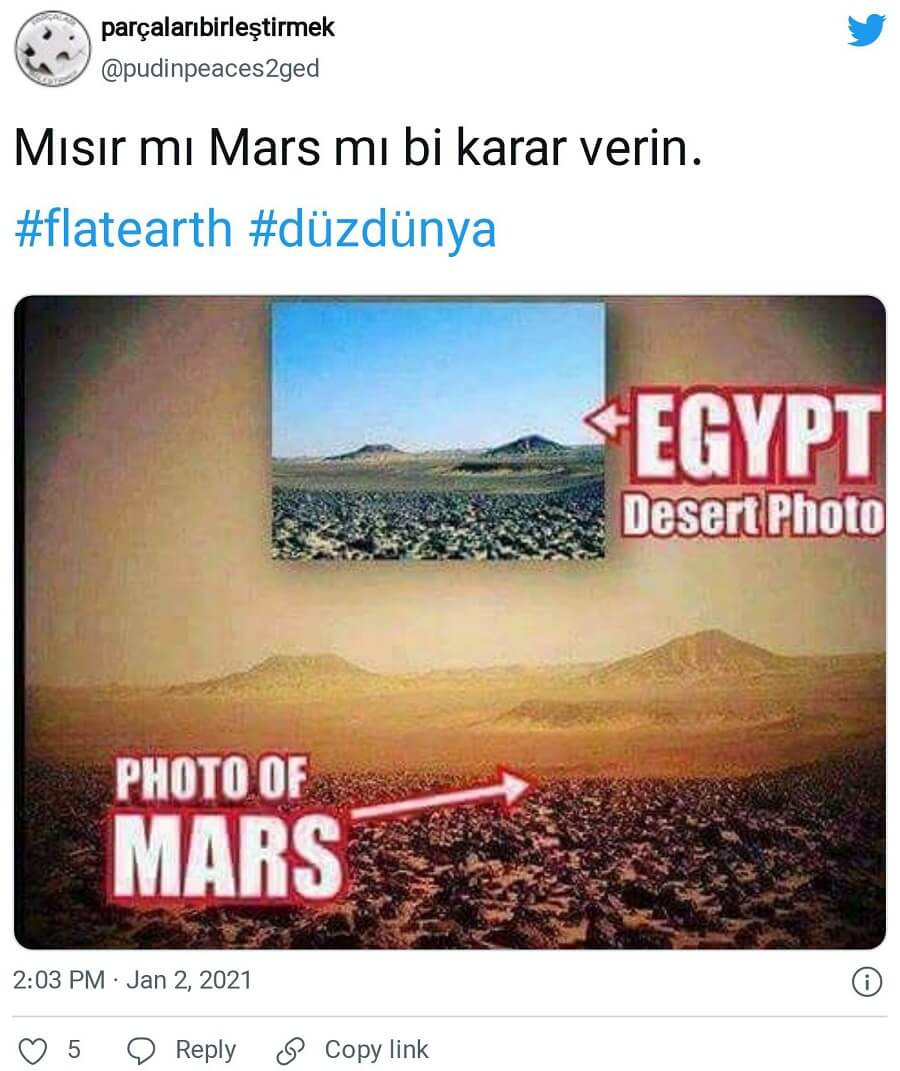
Task: Open the 2:03 PM Jan 2, 2021 timestamp
Action: pos(132,980)
